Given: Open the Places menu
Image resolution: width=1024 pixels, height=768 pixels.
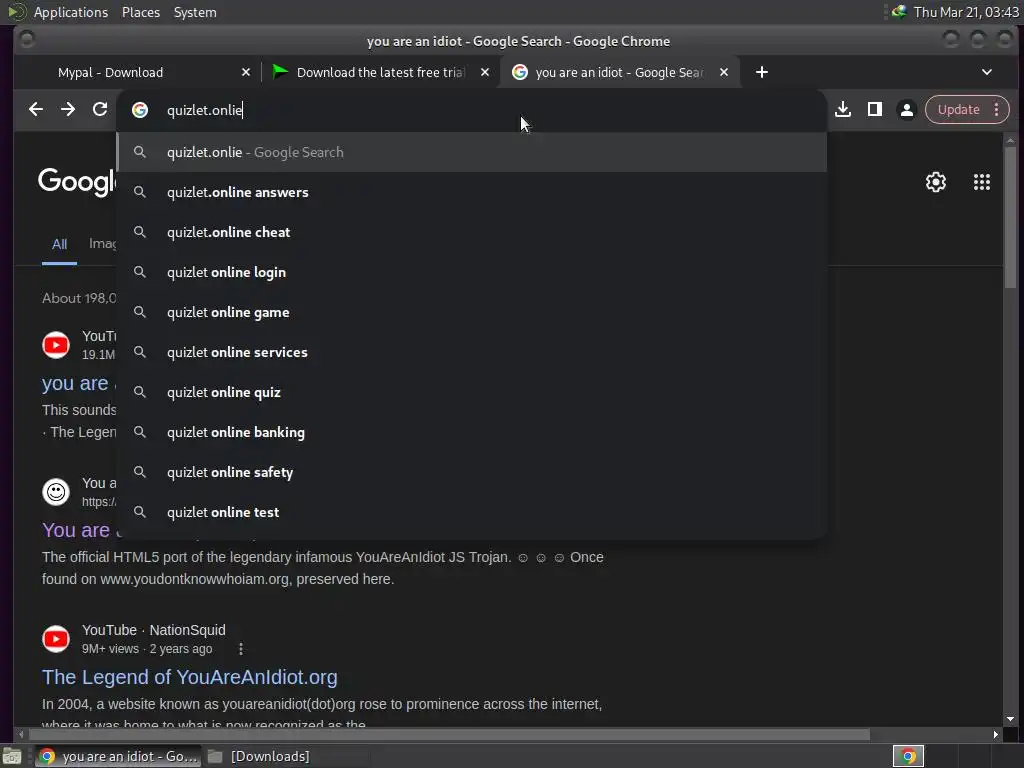Looking at the screenshot, I should [x=140, y=12].
